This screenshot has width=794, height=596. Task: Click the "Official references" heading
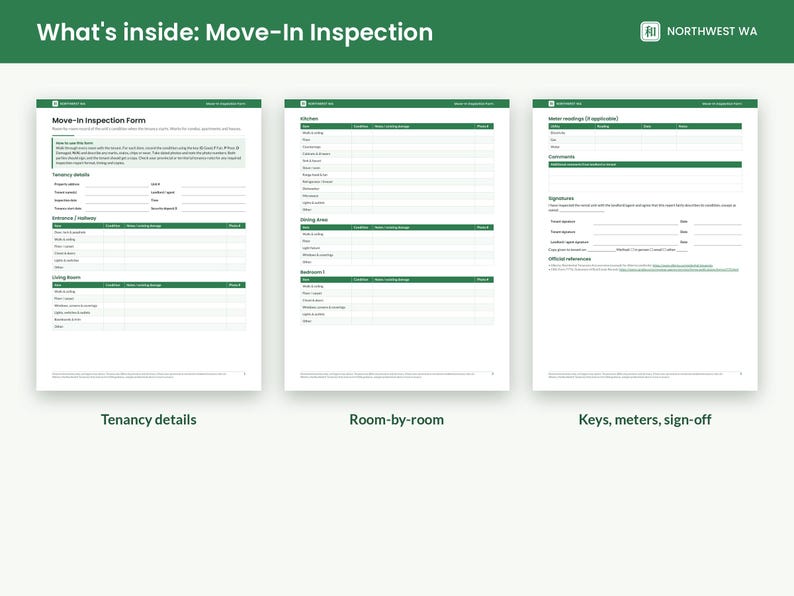(x=570, y=259)
